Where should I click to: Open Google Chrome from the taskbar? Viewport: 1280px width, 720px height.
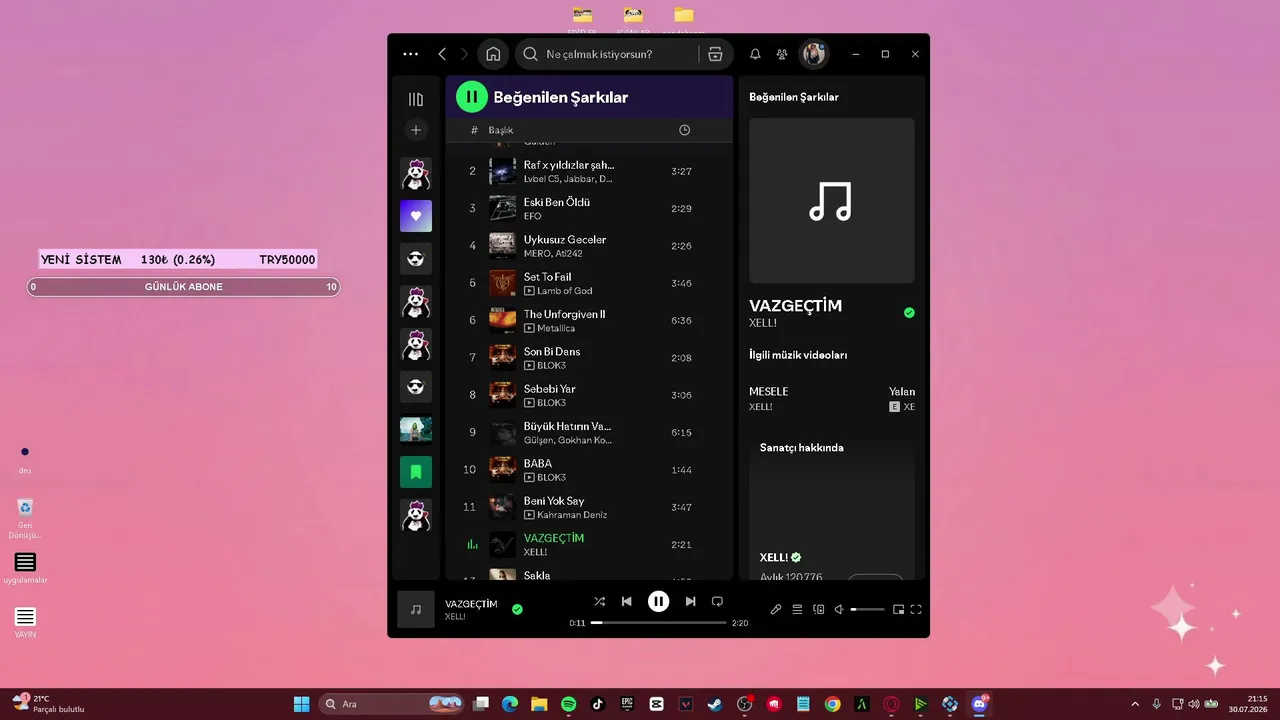tap(832, 704)
